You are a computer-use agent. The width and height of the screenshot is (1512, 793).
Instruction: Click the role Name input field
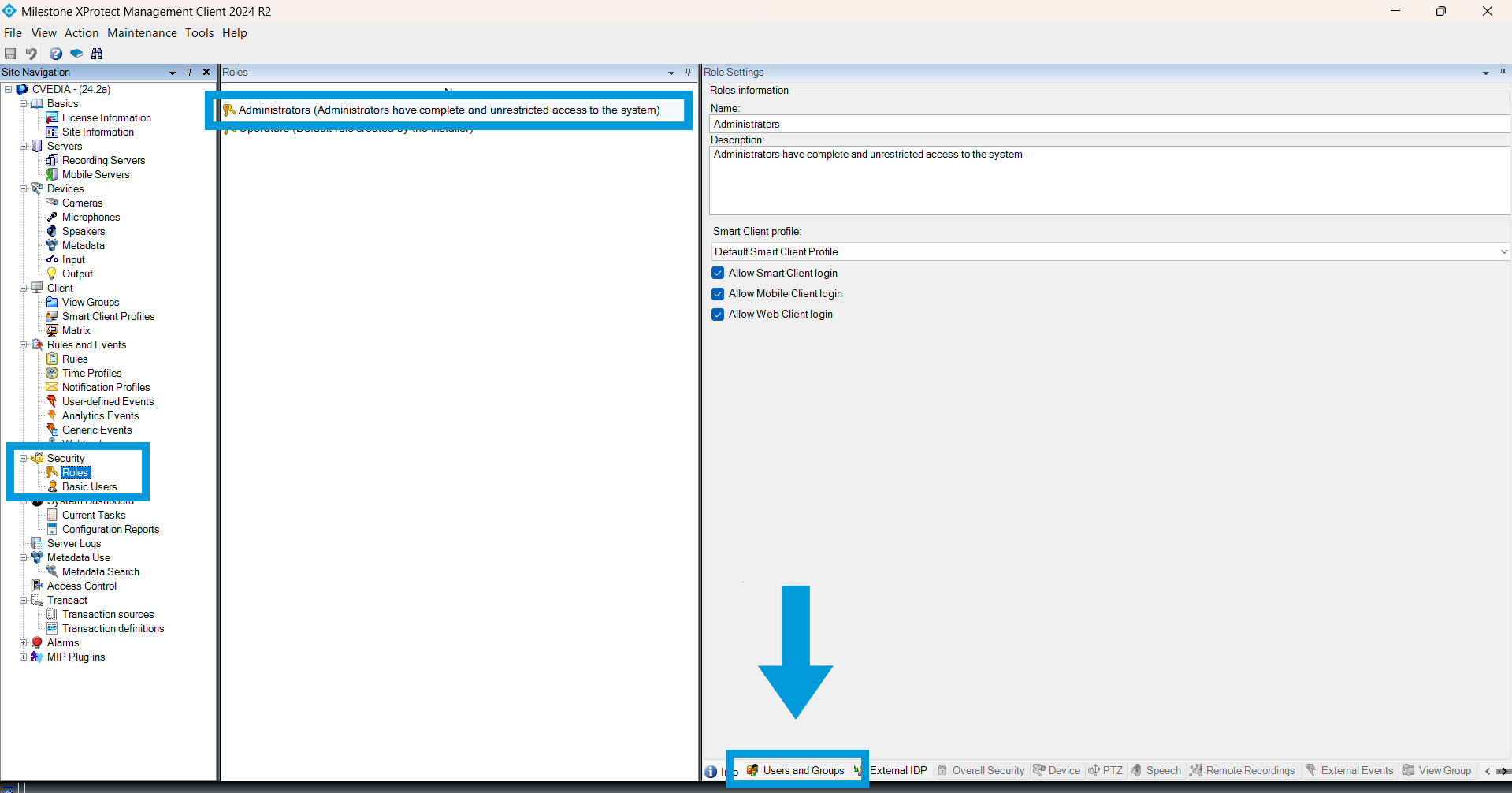[1110, 124]
